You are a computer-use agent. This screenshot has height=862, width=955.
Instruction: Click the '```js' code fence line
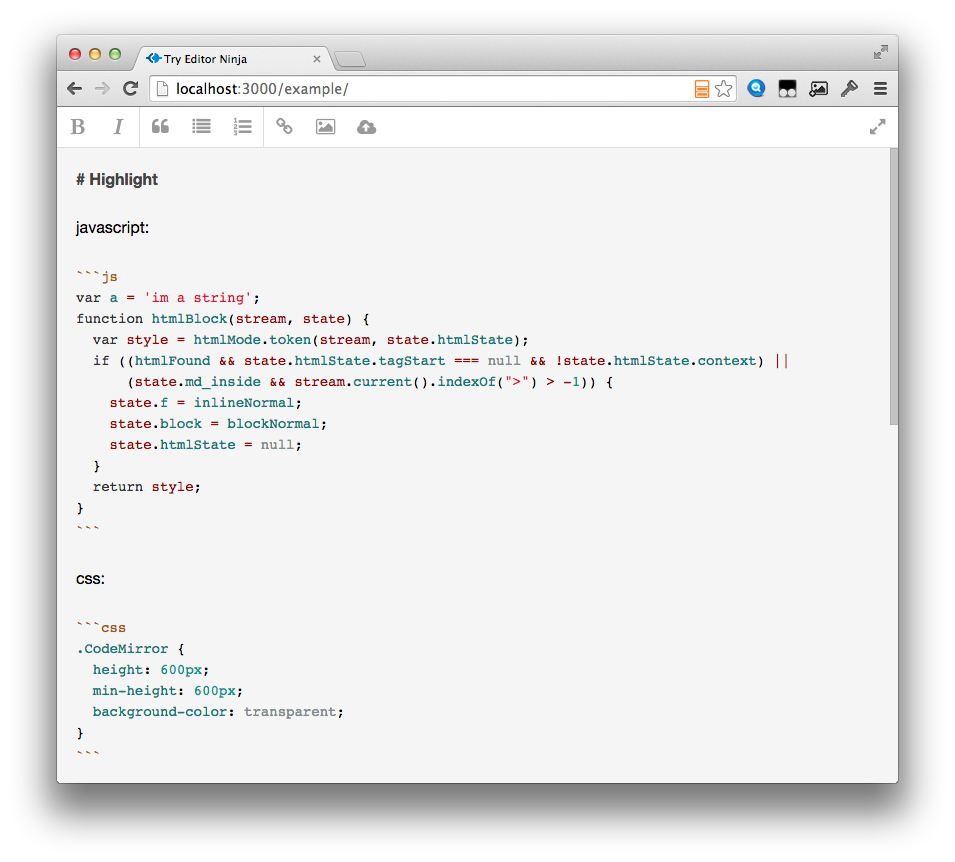pyautogui.click(x=97, y=277)
